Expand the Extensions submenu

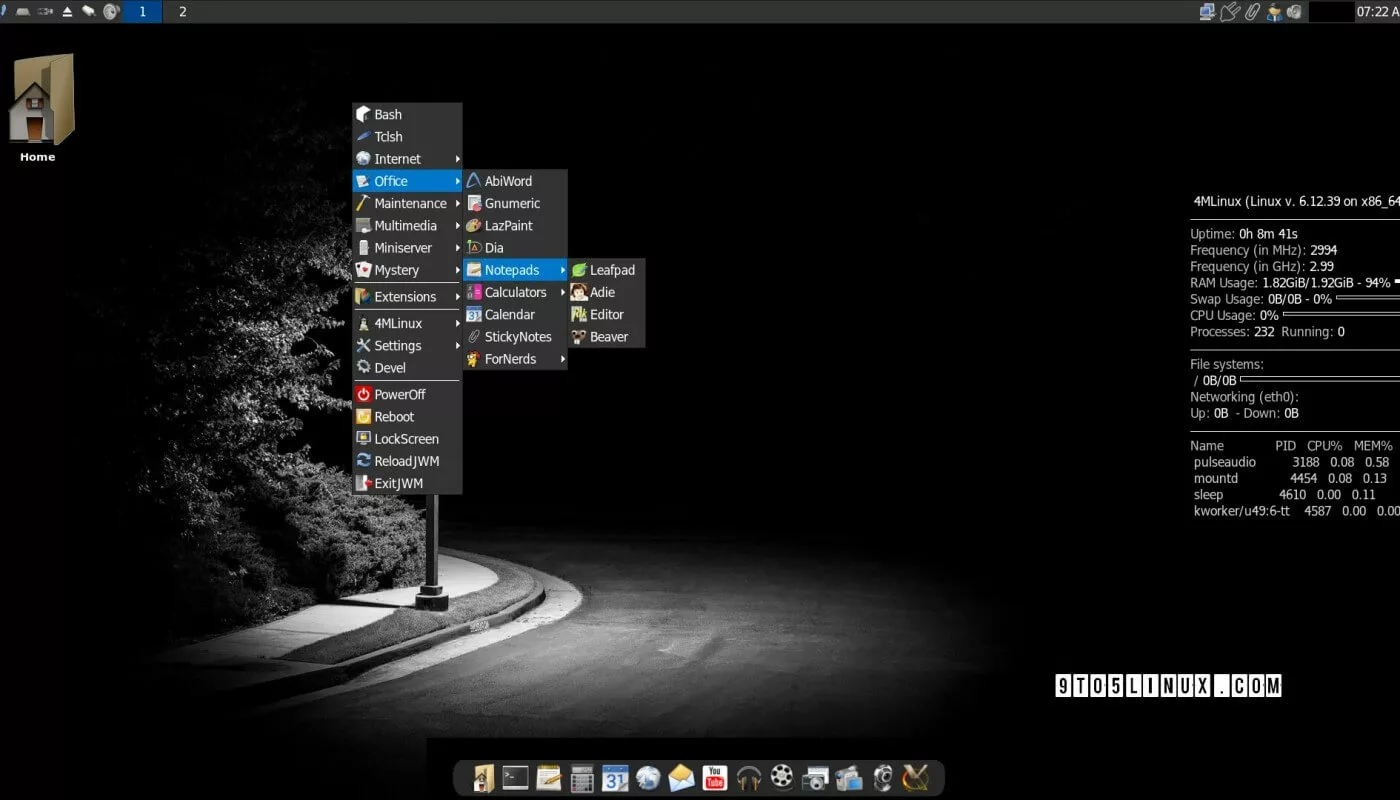(x=407, y=297)
